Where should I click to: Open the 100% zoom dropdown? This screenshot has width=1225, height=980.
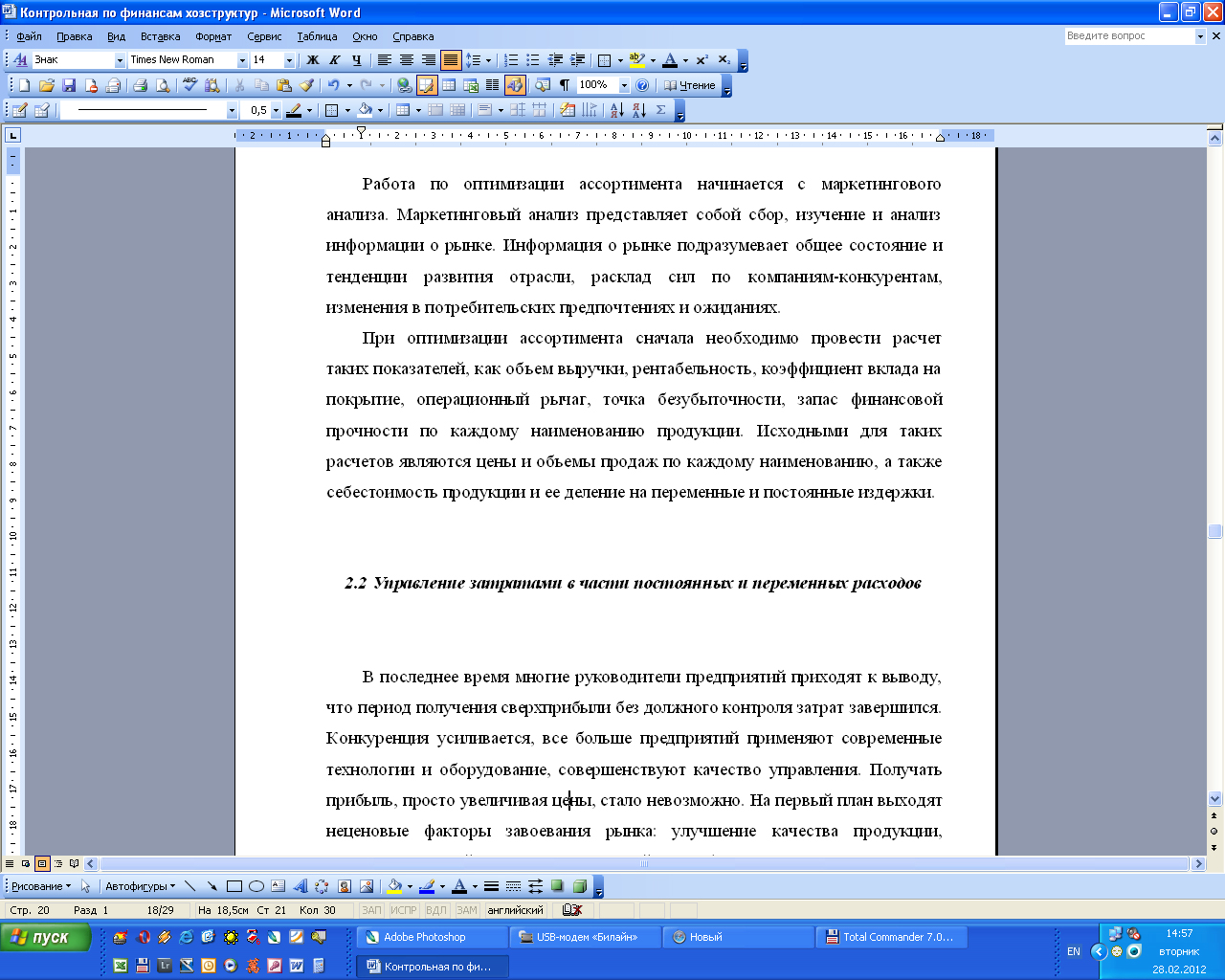coord(624,85)
